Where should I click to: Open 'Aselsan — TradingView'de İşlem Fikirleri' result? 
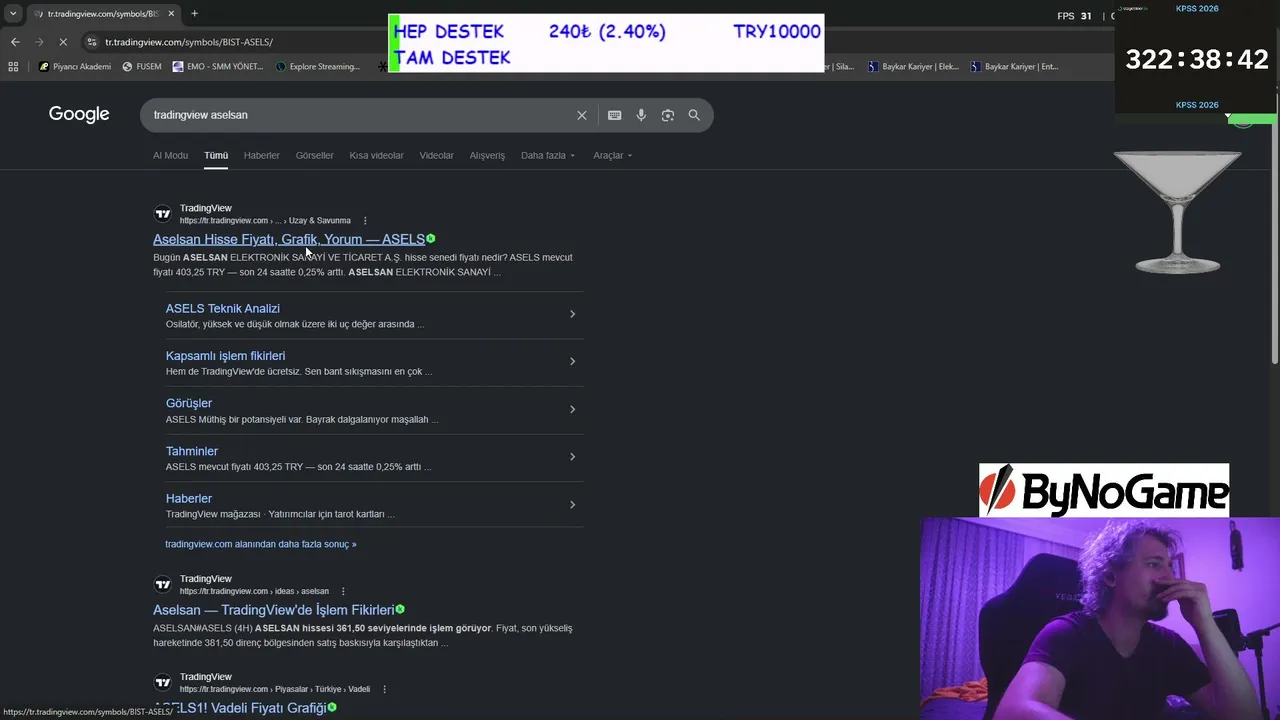[x=274, y=610]
